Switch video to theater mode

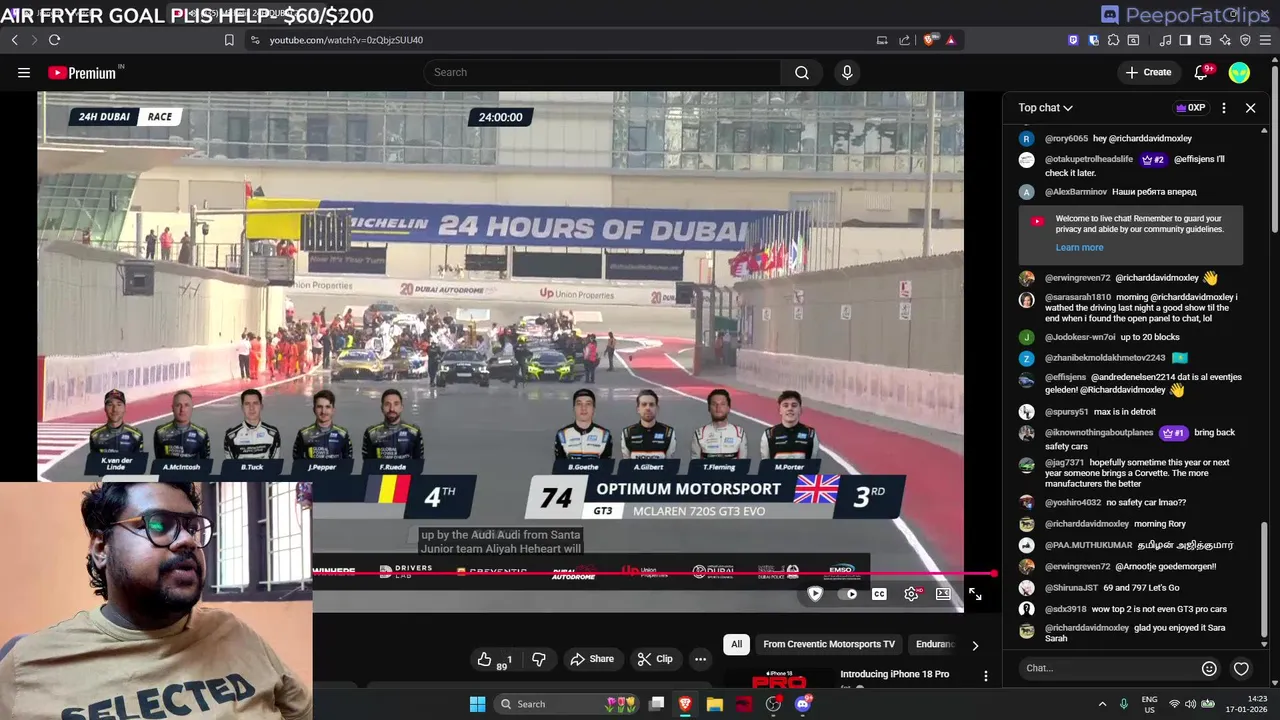click(x=943, y=594)
